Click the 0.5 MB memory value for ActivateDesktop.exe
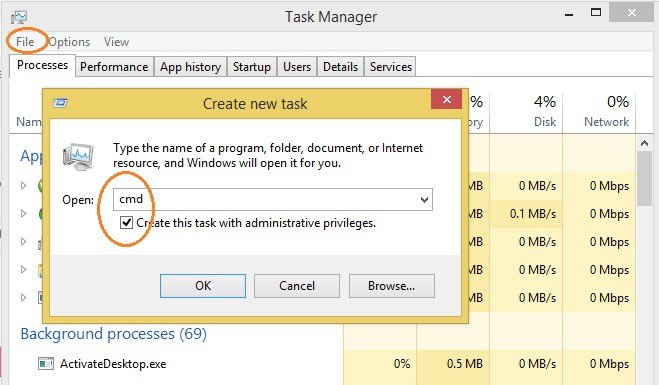The height and width of the screenshot is (385, 659). (x=464, y=364)
